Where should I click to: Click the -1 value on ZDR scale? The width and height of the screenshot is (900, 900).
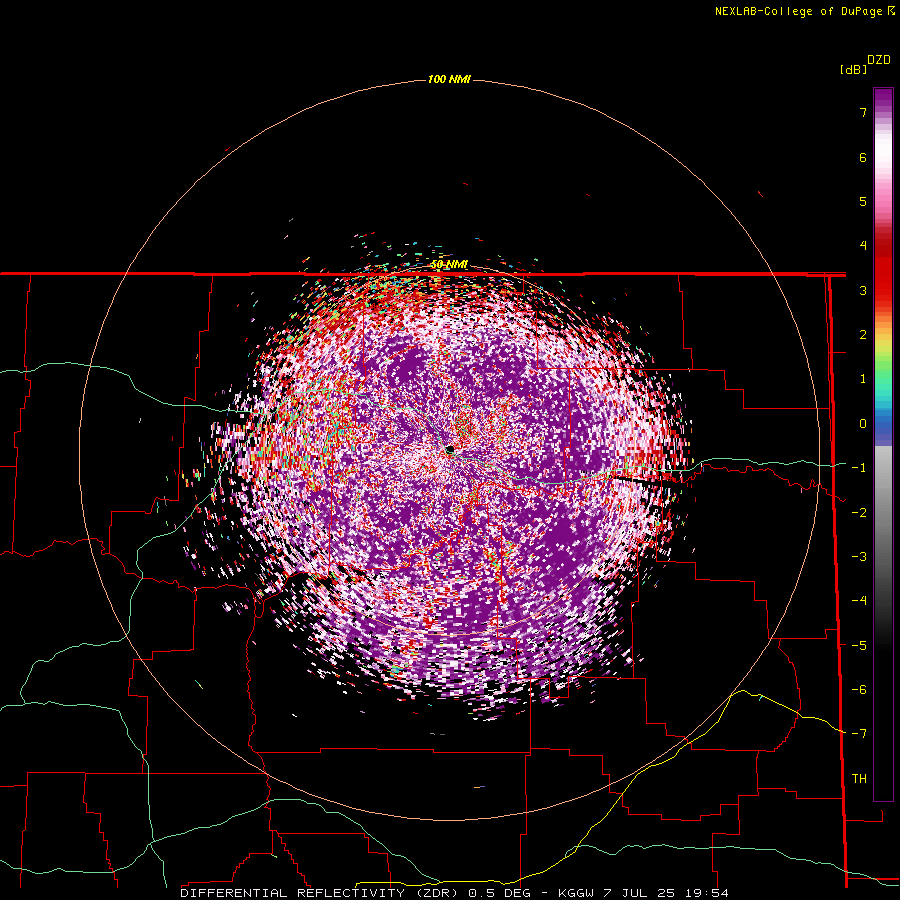[x=859, y=468]
